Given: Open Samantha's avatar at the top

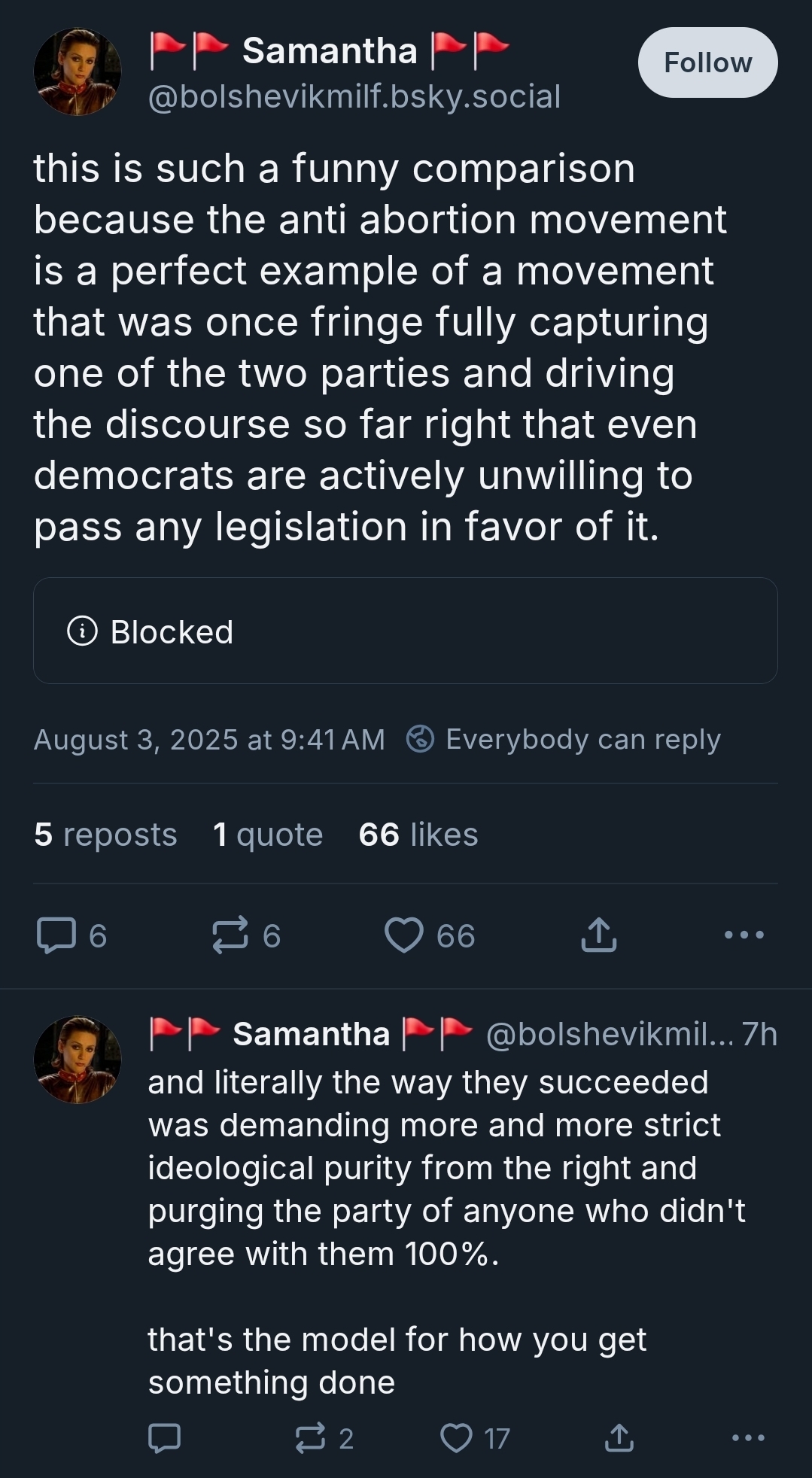Looking at the screenshot, I should [77, 72].
